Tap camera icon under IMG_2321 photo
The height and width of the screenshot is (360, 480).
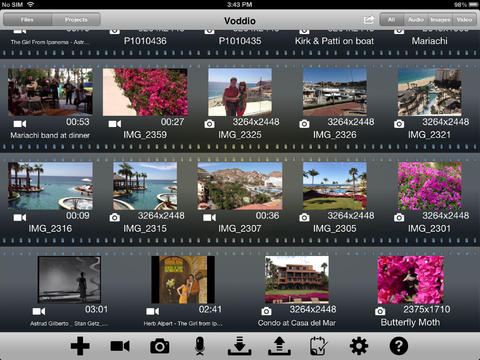[399, 124]
